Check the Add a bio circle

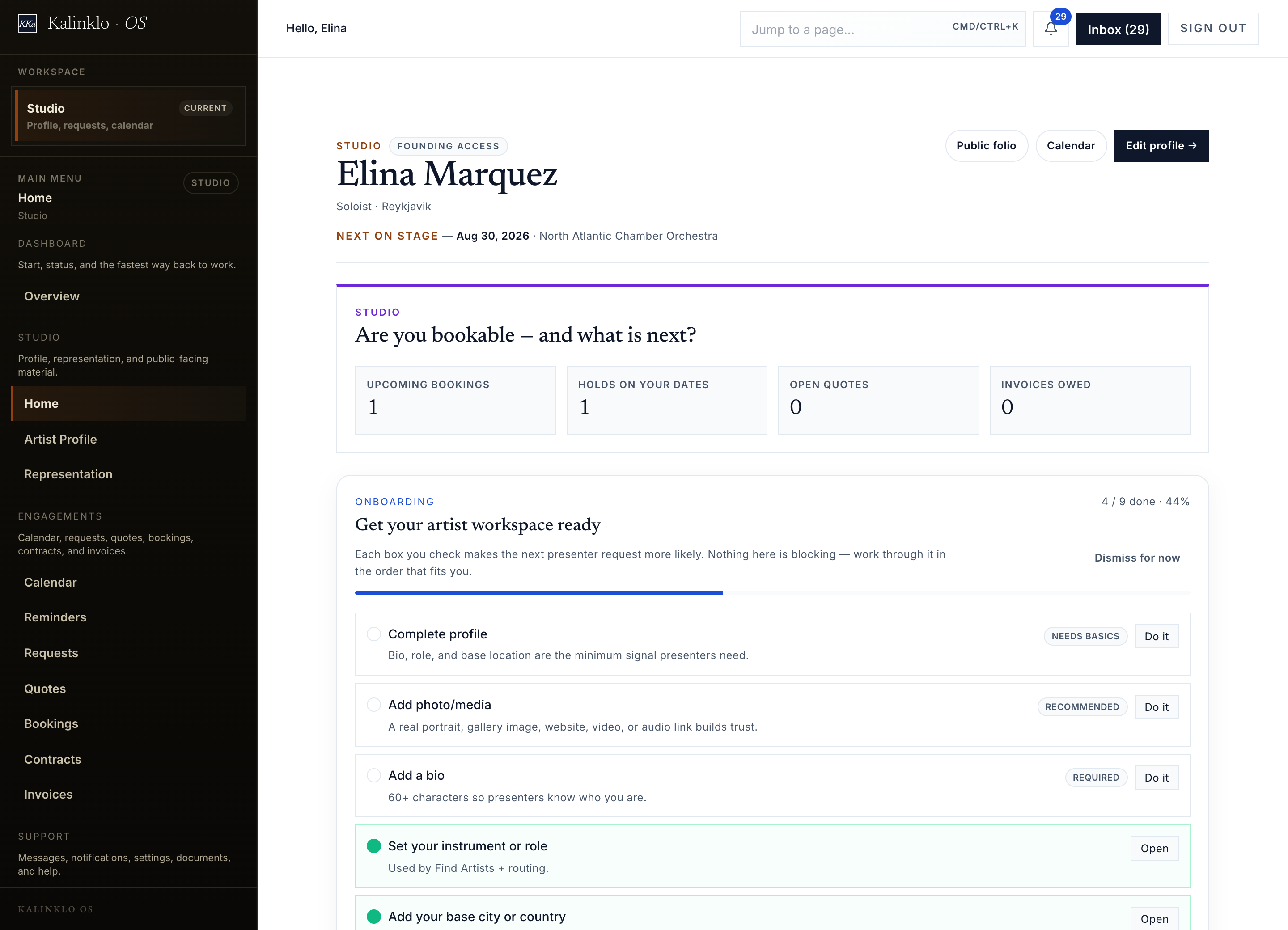pos(374,775)
